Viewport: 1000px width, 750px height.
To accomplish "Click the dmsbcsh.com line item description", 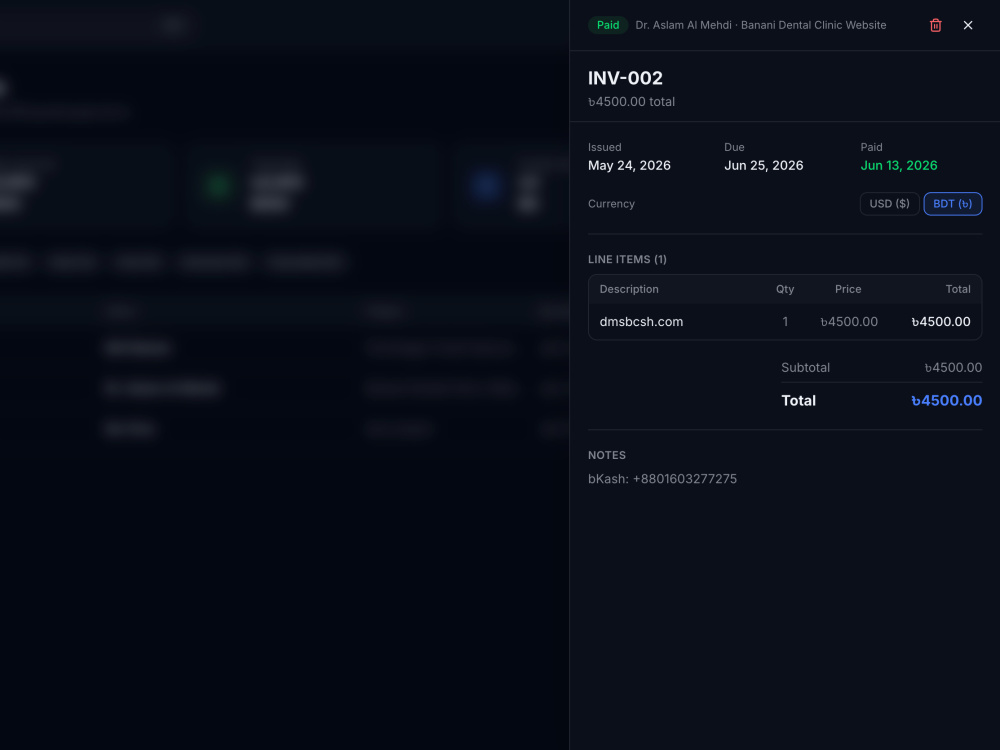I will tap(641, 321).
